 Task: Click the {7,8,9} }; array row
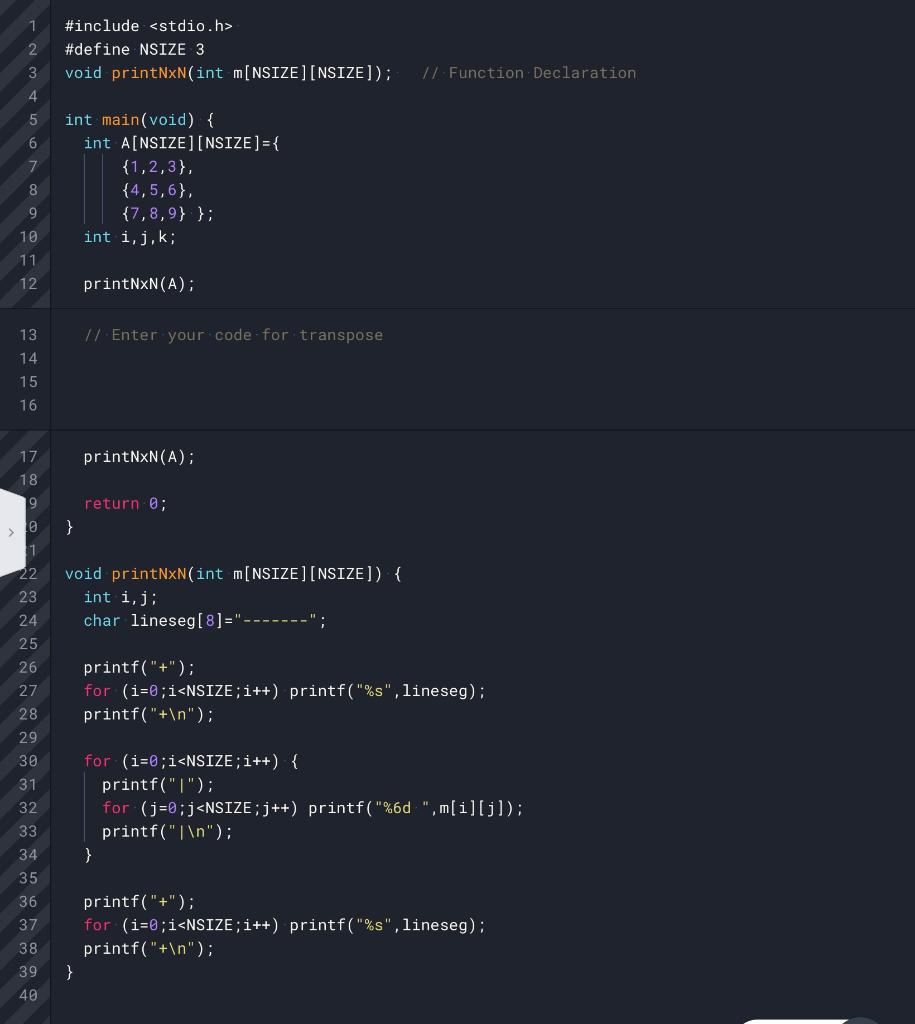[x=167, y=214]
